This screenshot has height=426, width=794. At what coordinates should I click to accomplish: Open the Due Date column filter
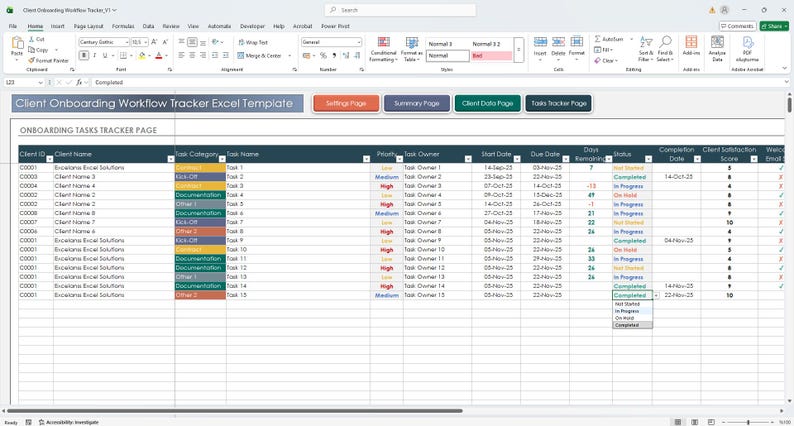click(x=566, y=159)
